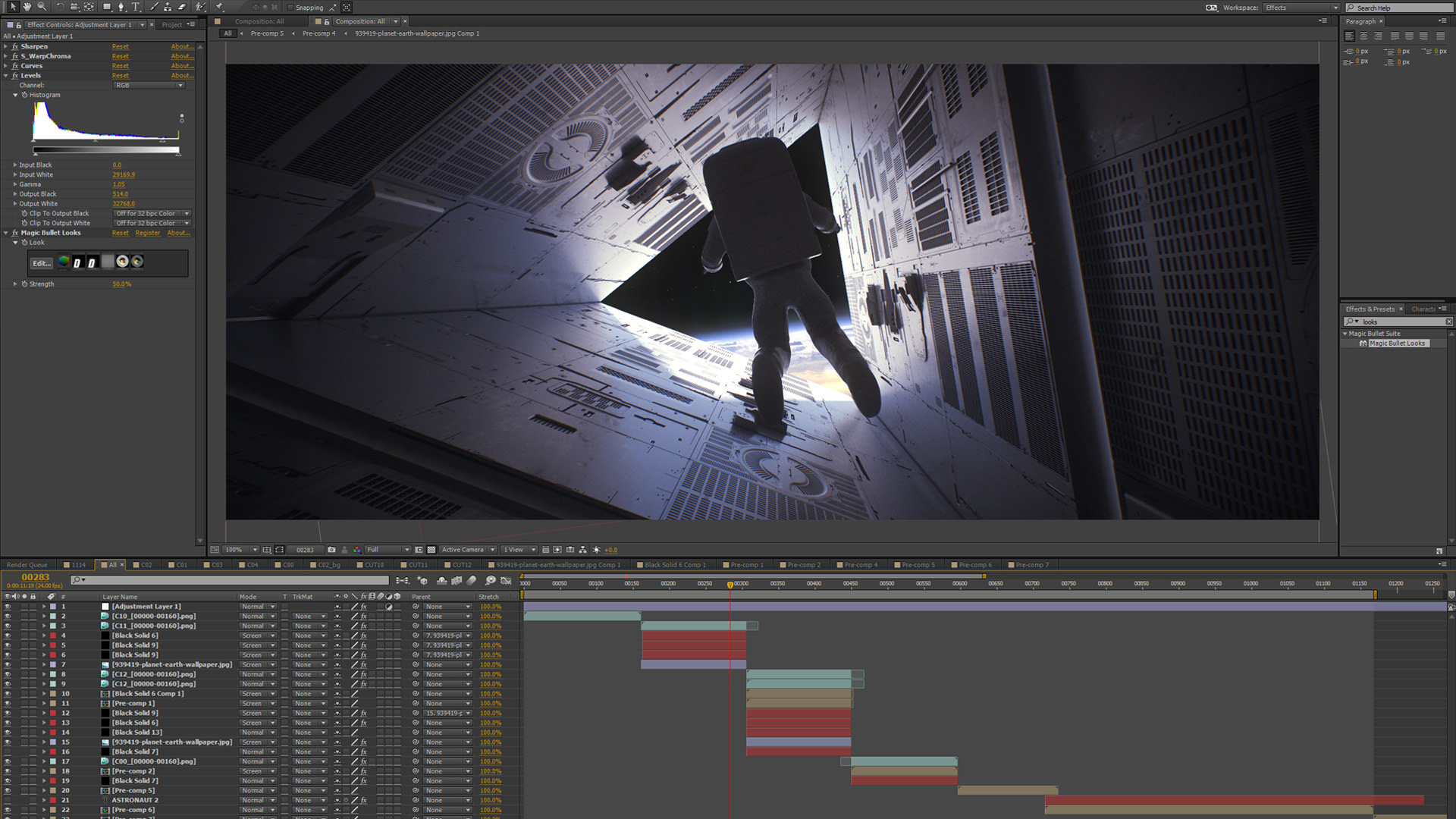The height and width of the screenshot is (819, 1456).
Task: Select the Selection arrow tool
Action: pyautogui.click(x=13, y=7)
